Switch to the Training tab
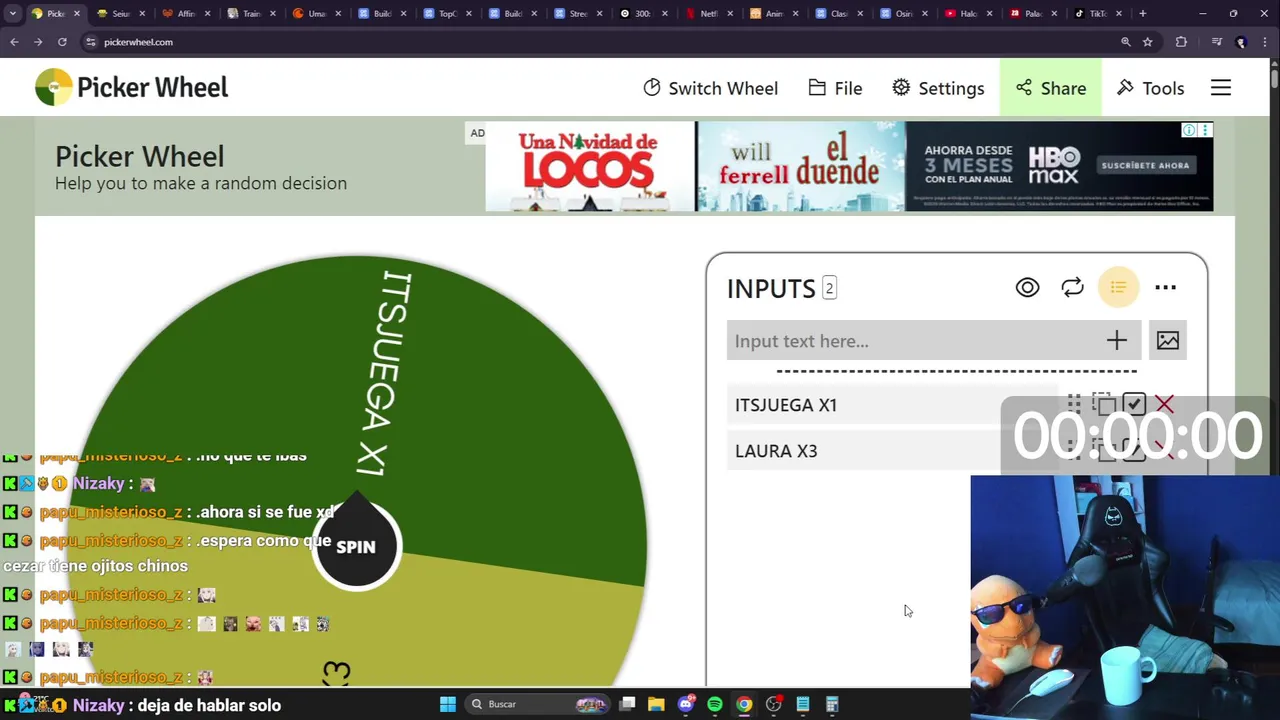1280x720 pixels. pyautogui.click(x=251, y=14)
